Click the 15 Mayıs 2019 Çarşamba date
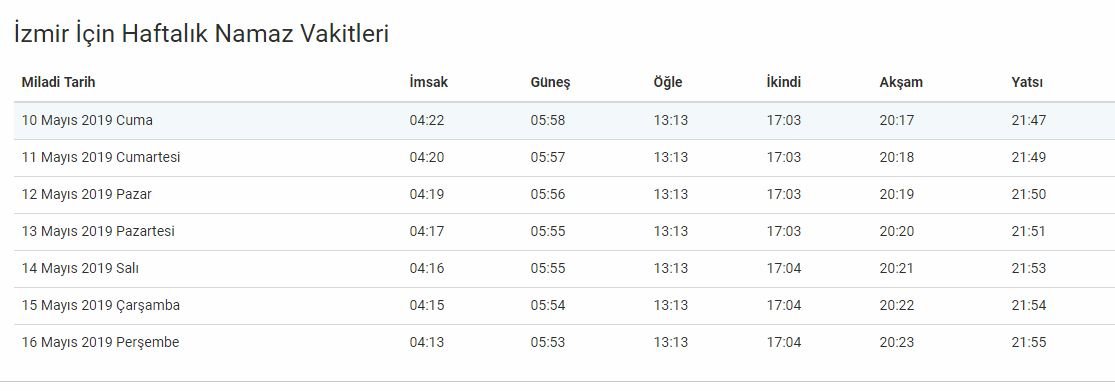This screenshot has width=1115, height=391. (101, 306)
